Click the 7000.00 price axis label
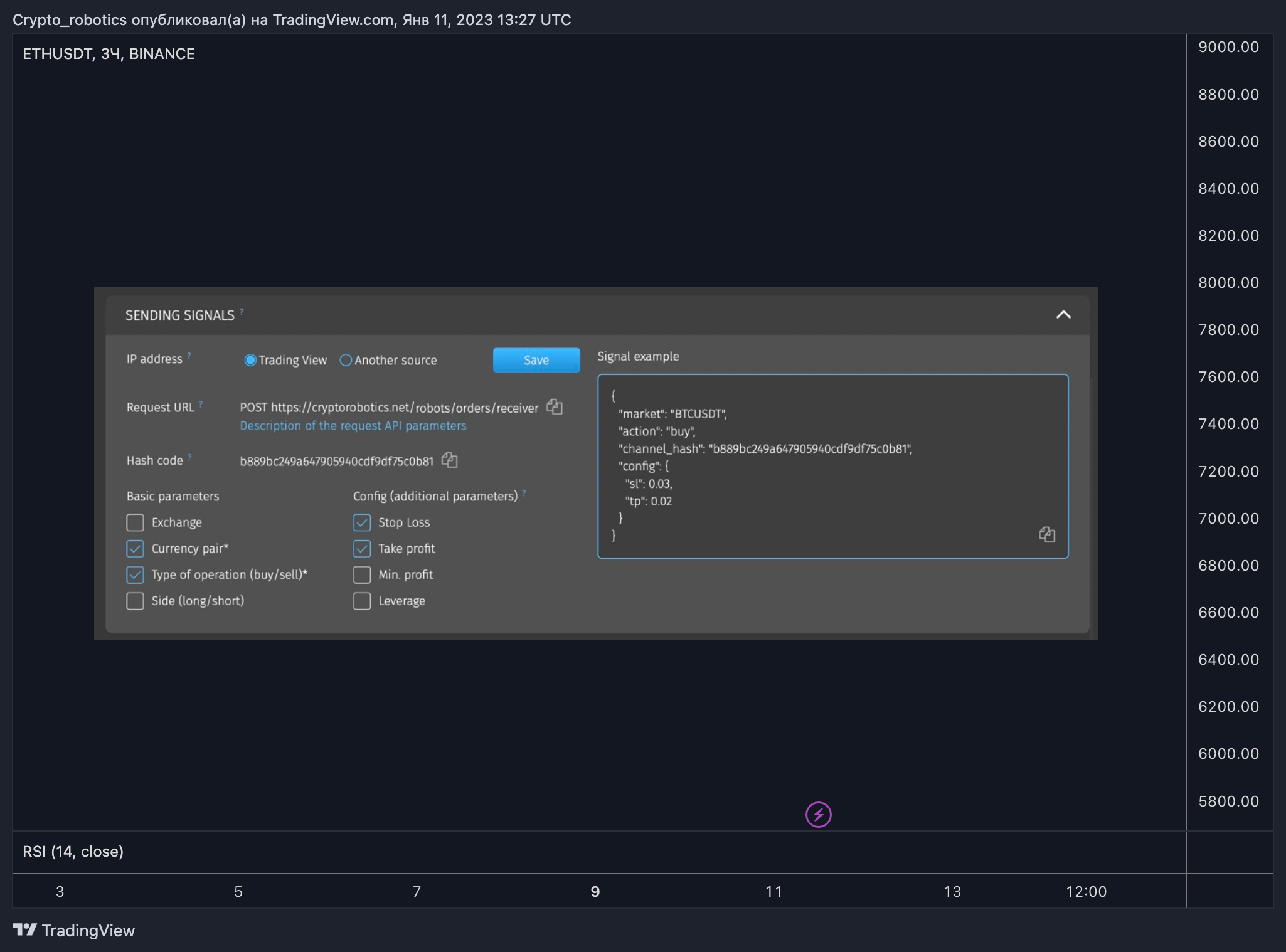This screenshot has width=1286, height=952. [x=1228, y=518]
